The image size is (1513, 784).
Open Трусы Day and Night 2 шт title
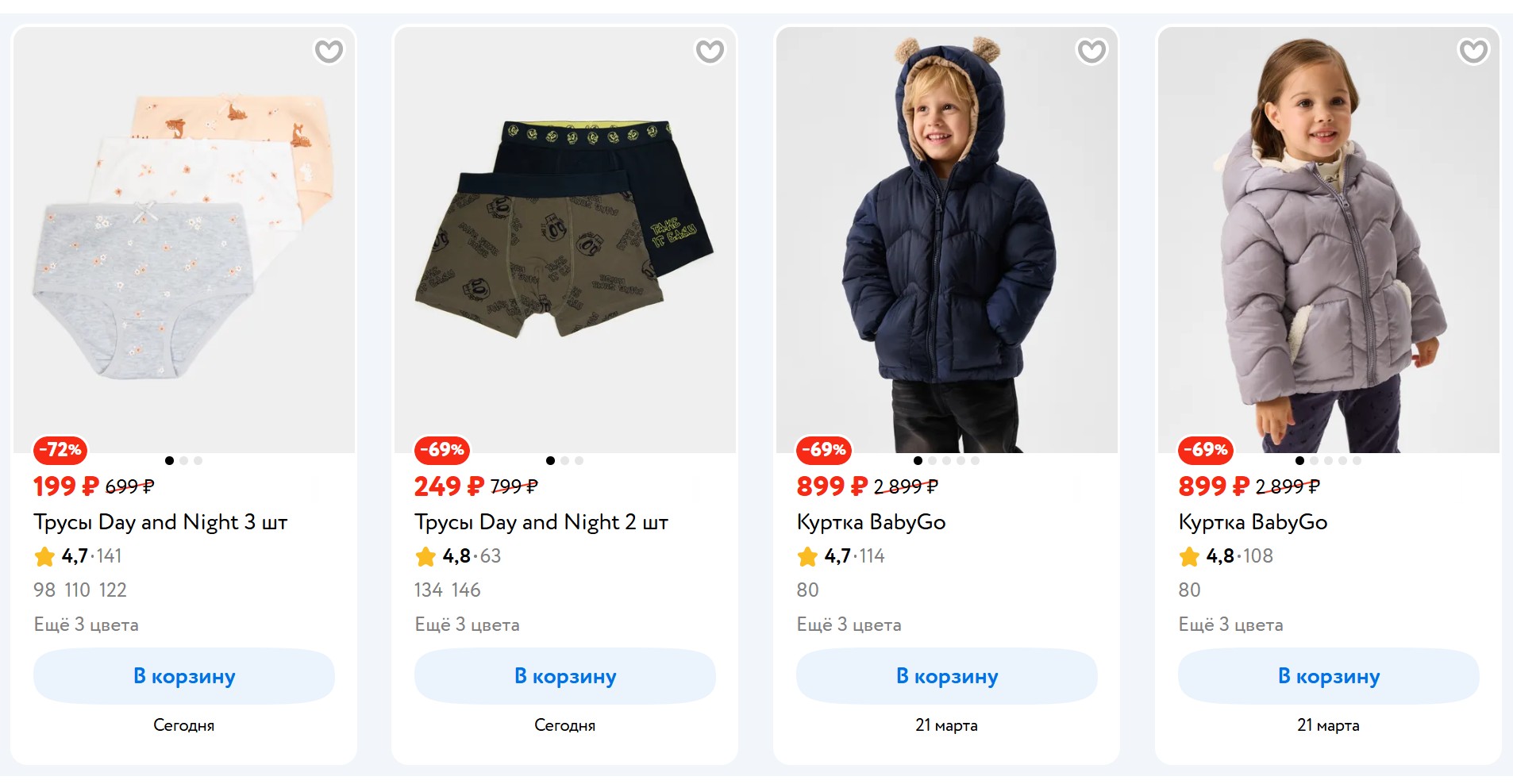coord(541,522)
